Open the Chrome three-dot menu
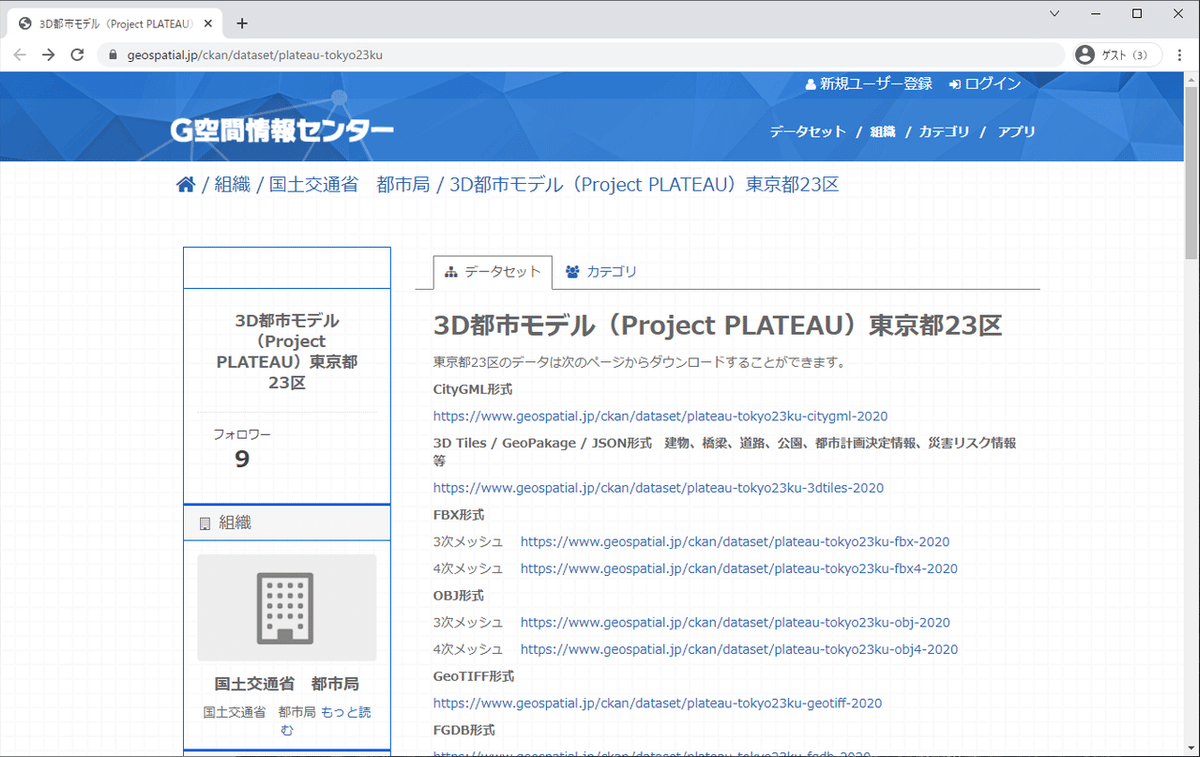 pyautogui.click(x=1180, y=55)
